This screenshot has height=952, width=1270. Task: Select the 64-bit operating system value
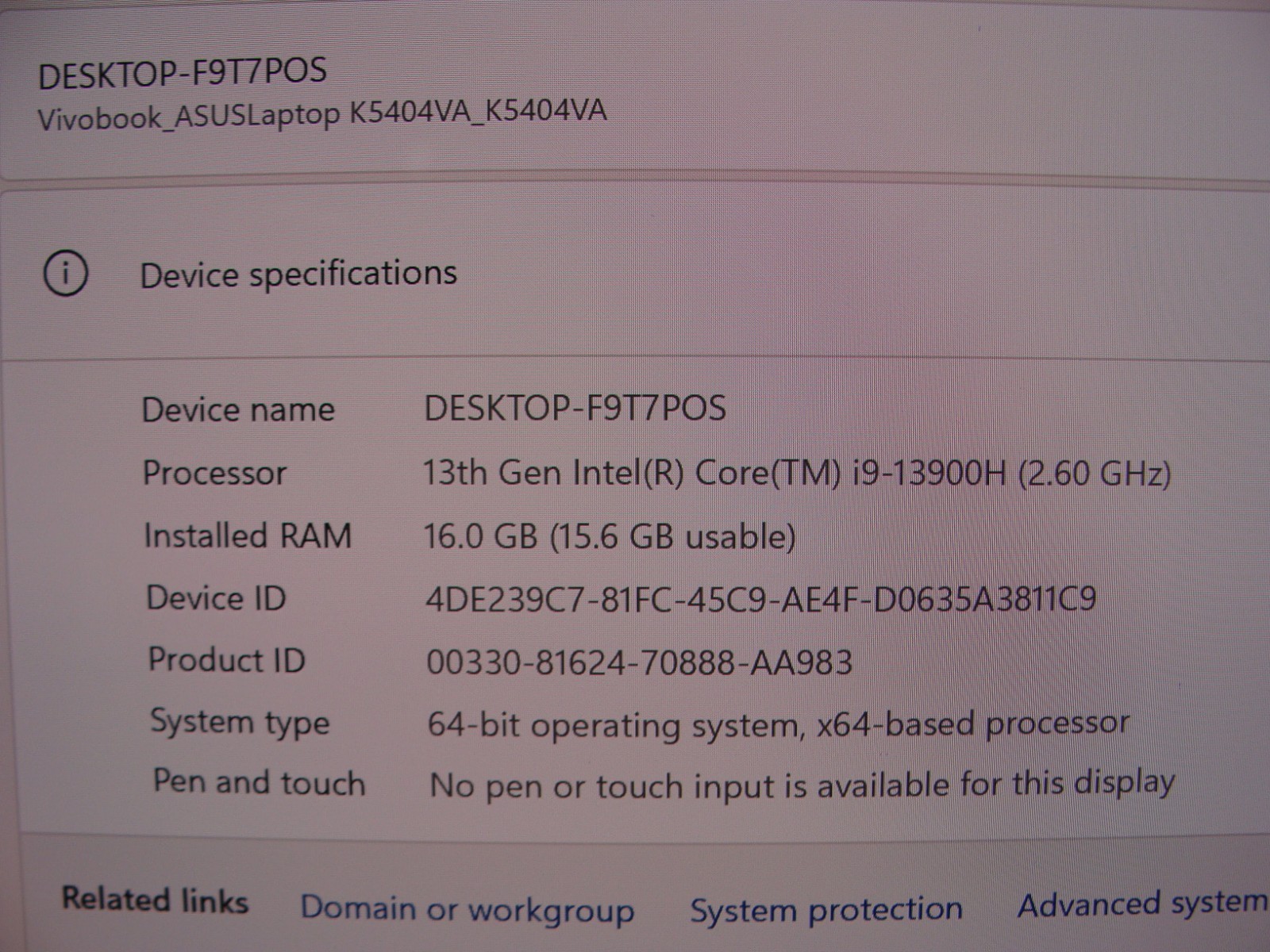[779, 725]
